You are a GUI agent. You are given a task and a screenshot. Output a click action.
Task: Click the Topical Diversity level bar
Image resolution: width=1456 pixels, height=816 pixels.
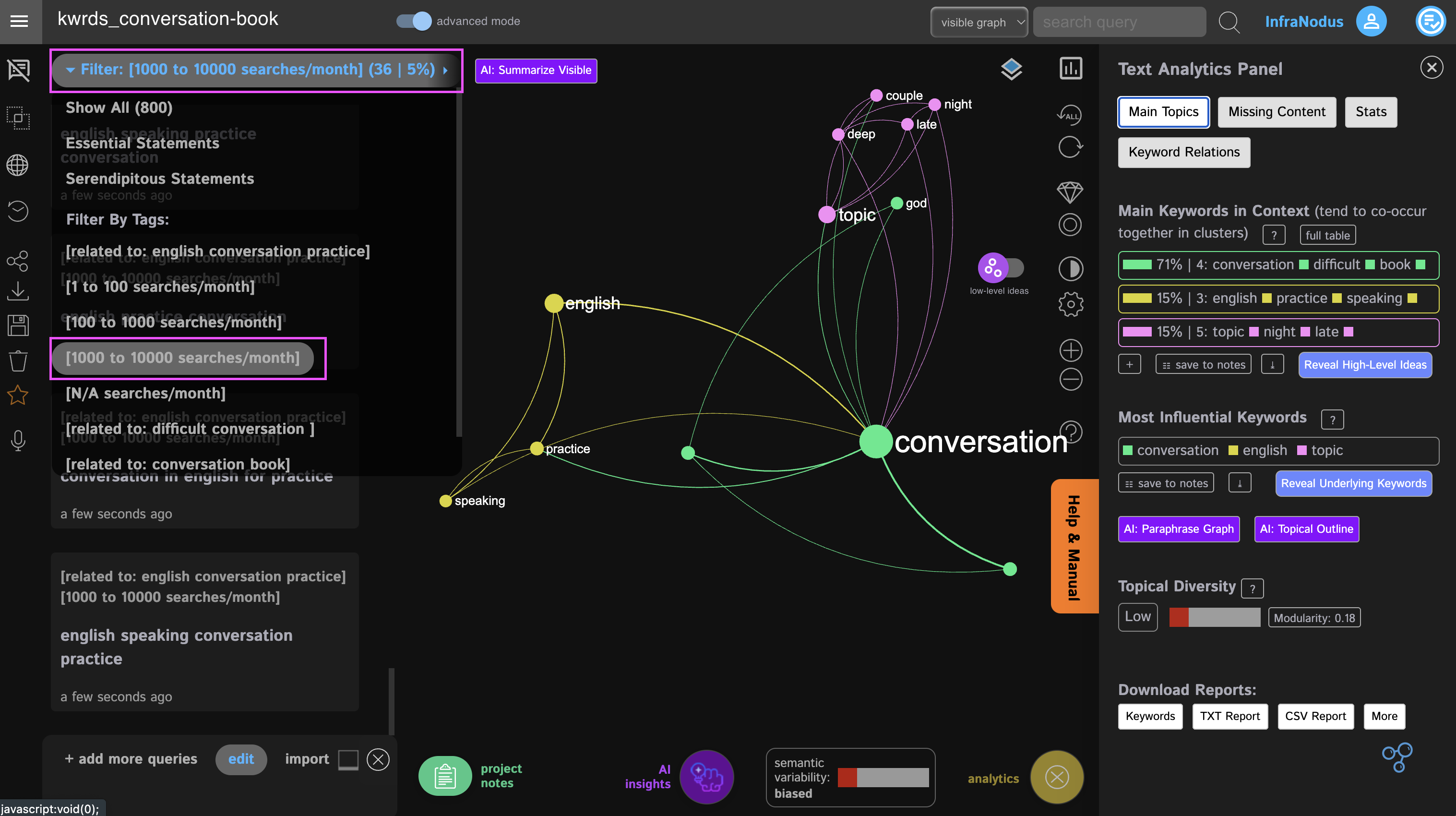(x=1214, y=617)
